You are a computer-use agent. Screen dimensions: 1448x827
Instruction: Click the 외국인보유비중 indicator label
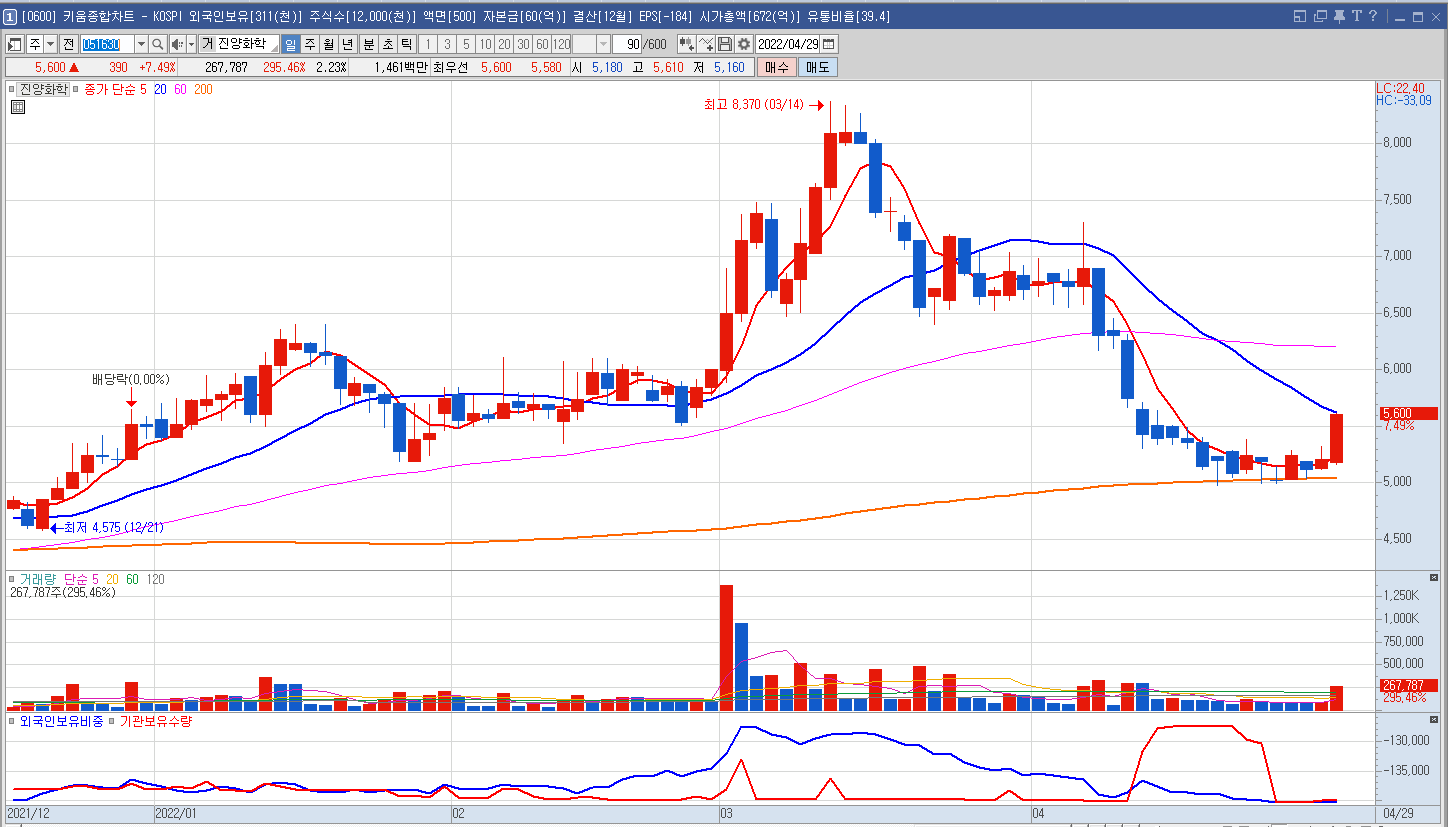[61, 720]
